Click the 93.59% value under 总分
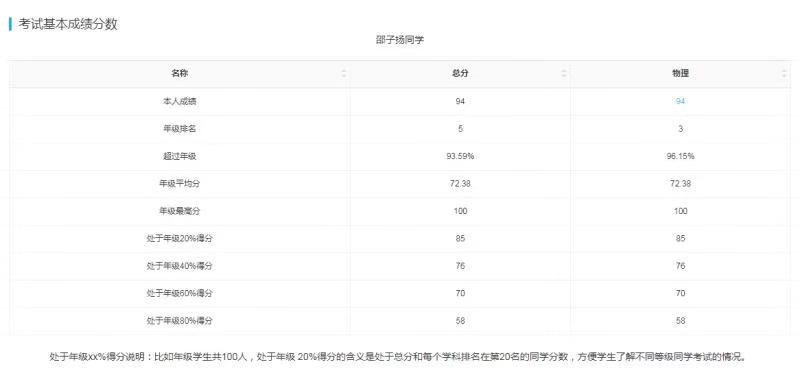Image resolution: width=800 pixels, height=373 pixels. pos(460,157)
